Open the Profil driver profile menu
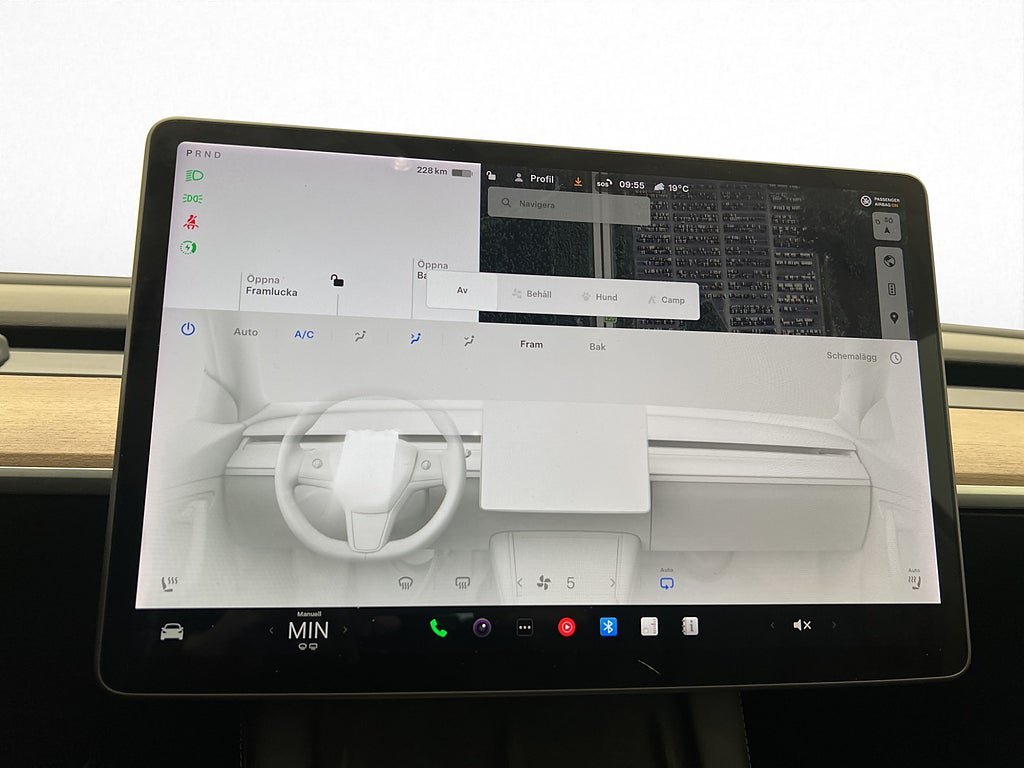Image resolution: width=1024 pixels, height=768 pixels. [534, 178]
